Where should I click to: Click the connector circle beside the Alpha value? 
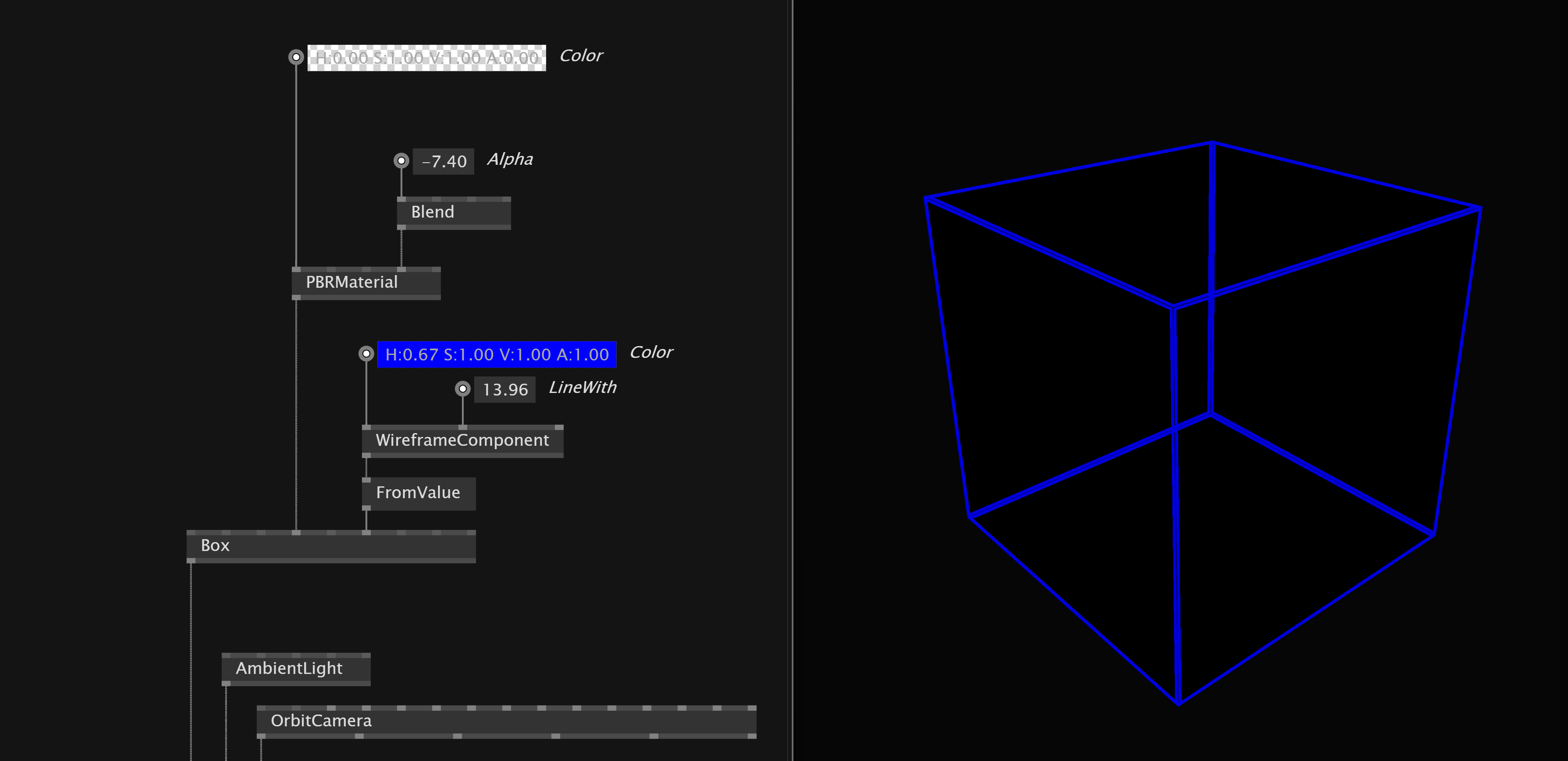(401, 160)
